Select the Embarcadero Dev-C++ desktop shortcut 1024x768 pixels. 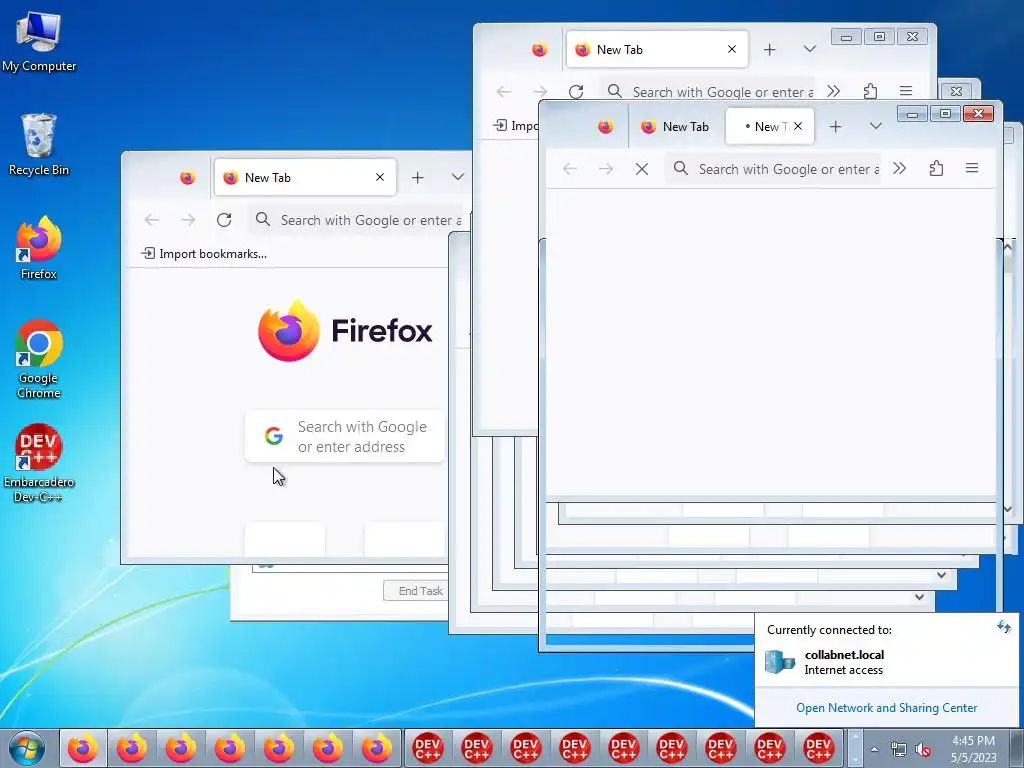tap(39, 463)
